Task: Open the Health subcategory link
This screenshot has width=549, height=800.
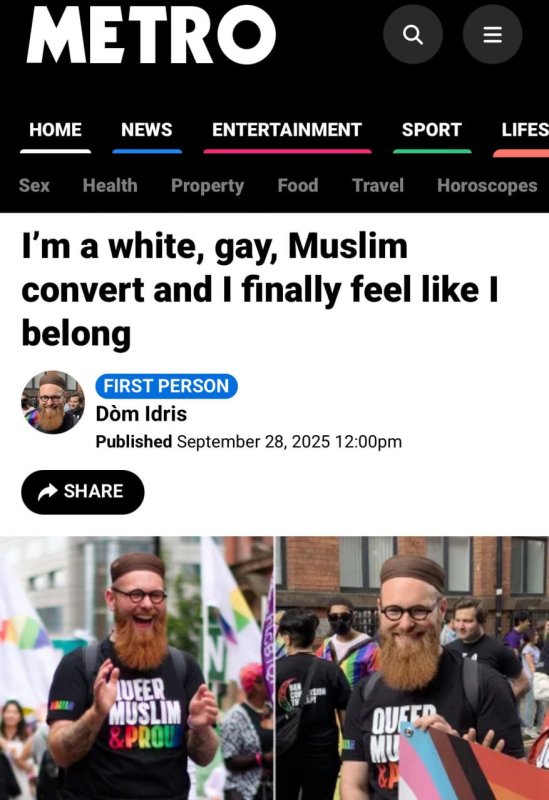Action: coord(110,185)
